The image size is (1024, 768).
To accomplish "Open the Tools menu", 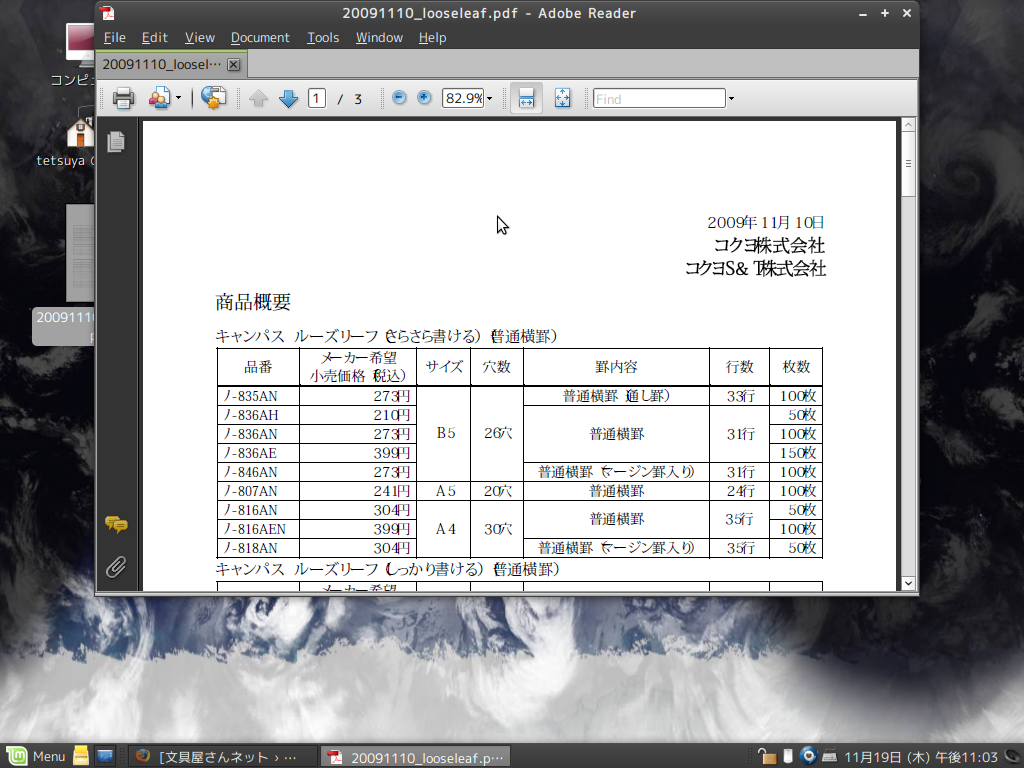I will 323,38.
